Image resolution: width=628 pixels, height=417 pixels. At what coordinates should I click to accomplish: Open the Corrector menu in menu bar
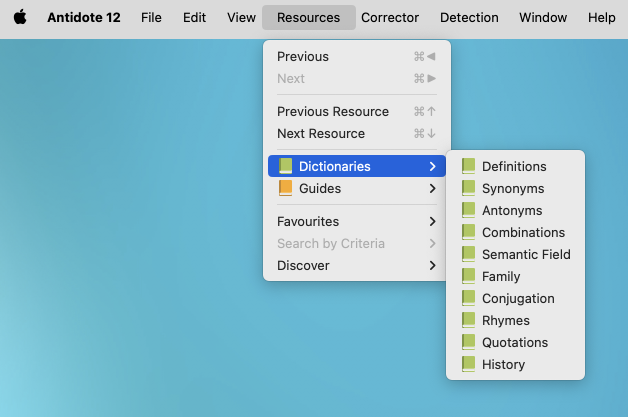[x=390, y=17]
